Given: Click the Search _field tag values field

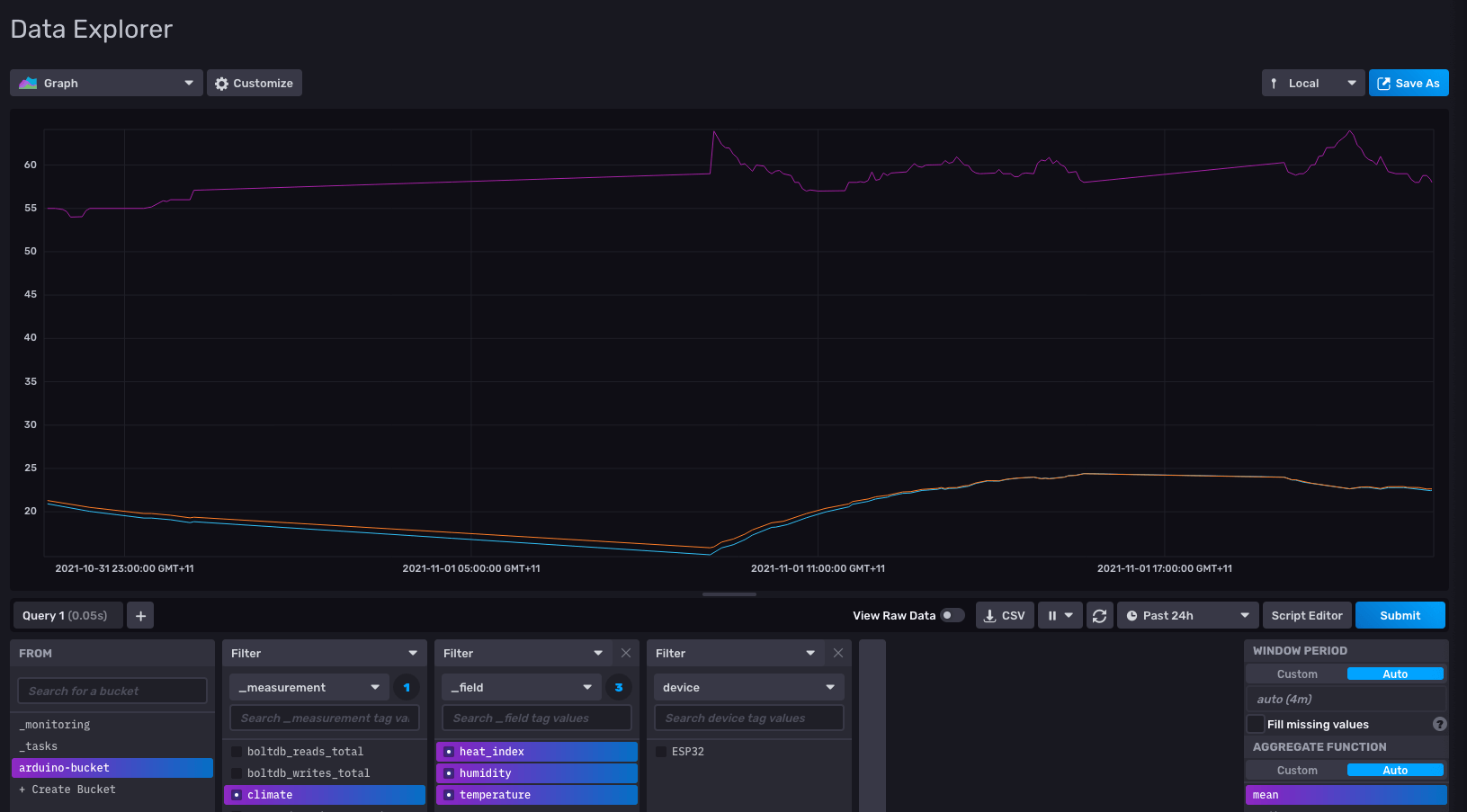Looking at the screenshot, I should (x=537, y=718).
